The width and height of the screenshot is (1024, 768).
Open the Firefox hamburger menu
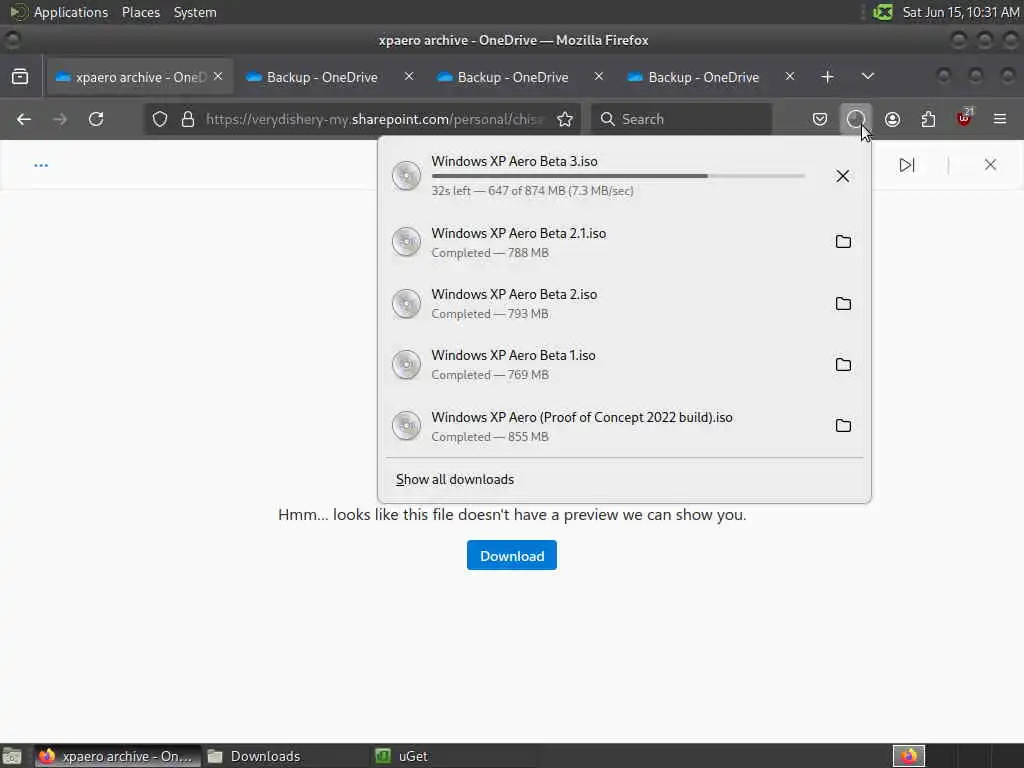tap(1000, 119)
